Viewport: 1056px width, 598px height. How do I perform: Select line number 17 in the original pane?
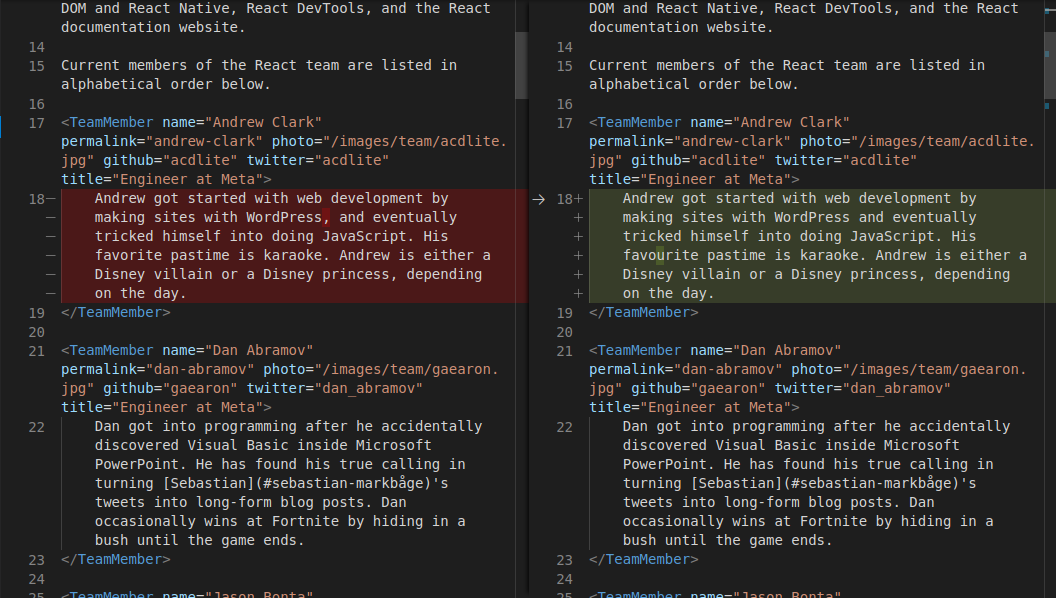point(36,123)
